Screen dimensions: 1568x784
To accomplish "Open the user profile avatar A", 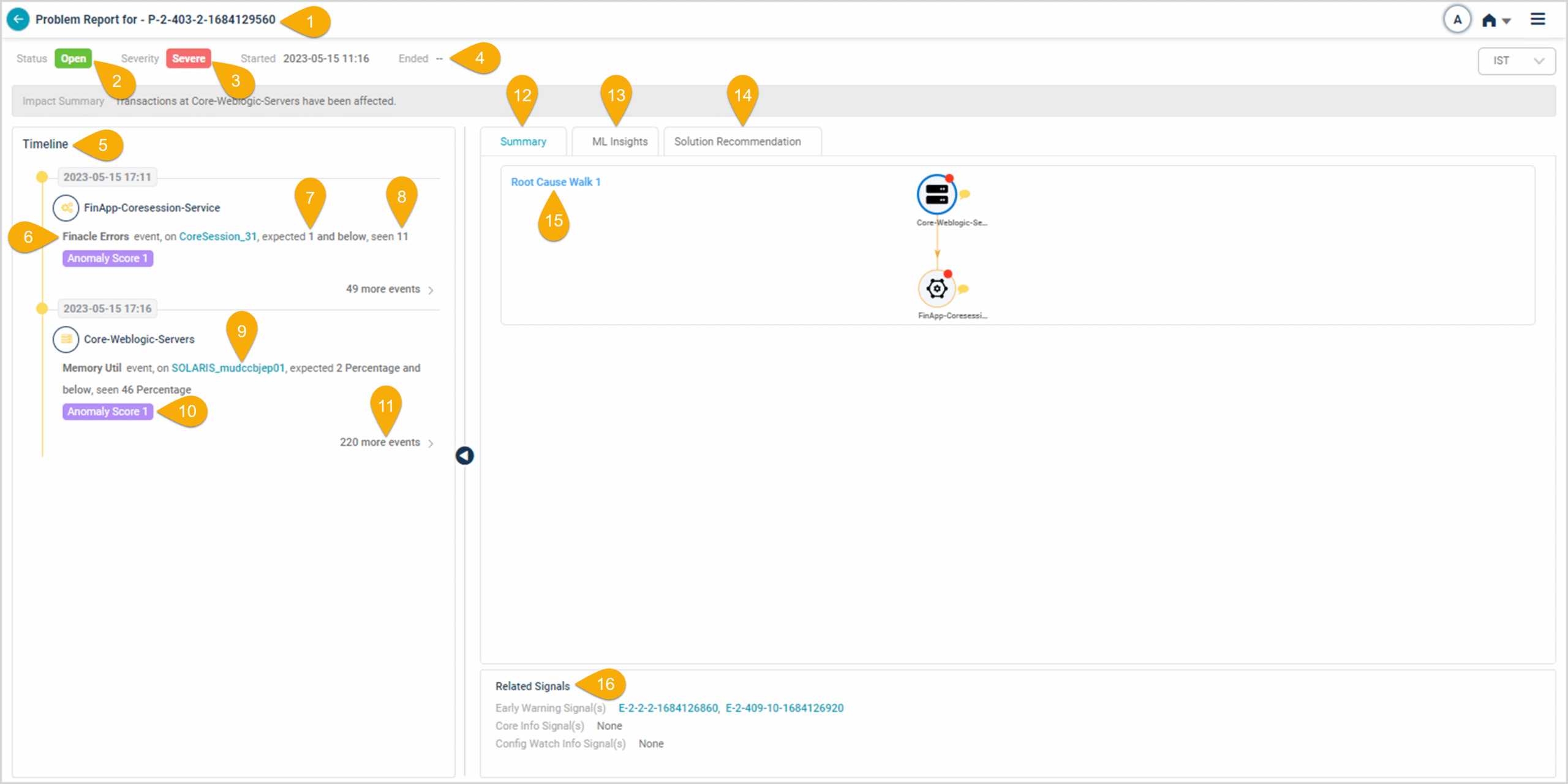I will tap(1457, 20).
